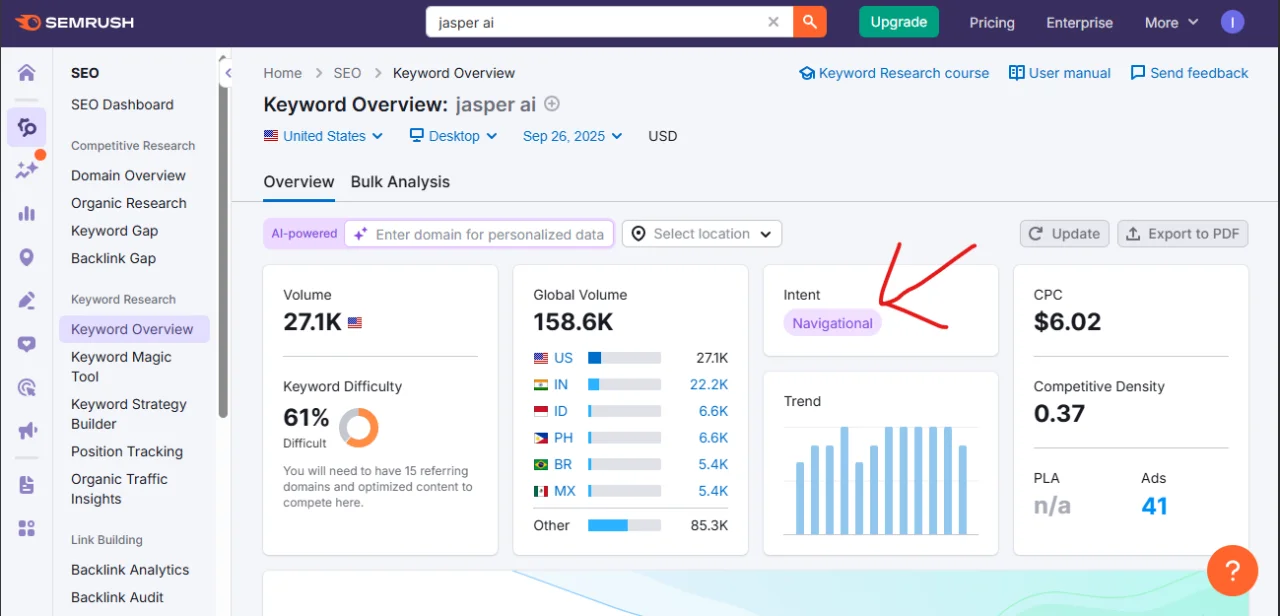Select the SEO toolkit sidebar icon
The image size is (1280, 616).
coord(27,127)
